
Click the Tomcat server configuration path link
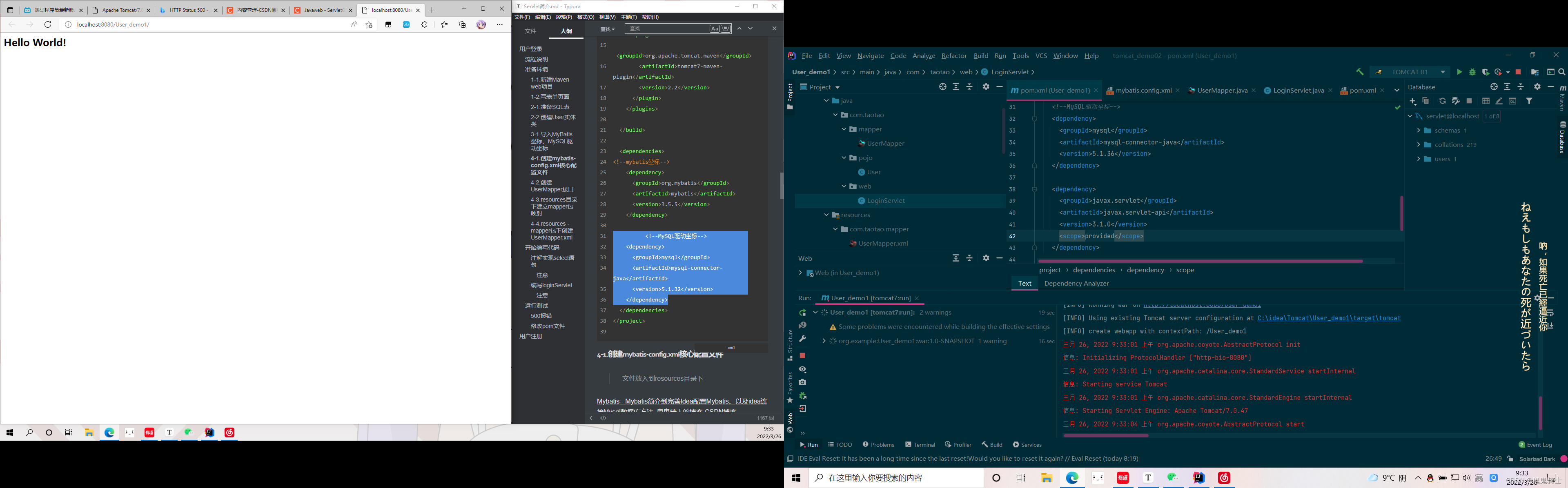click(1328, 318)
